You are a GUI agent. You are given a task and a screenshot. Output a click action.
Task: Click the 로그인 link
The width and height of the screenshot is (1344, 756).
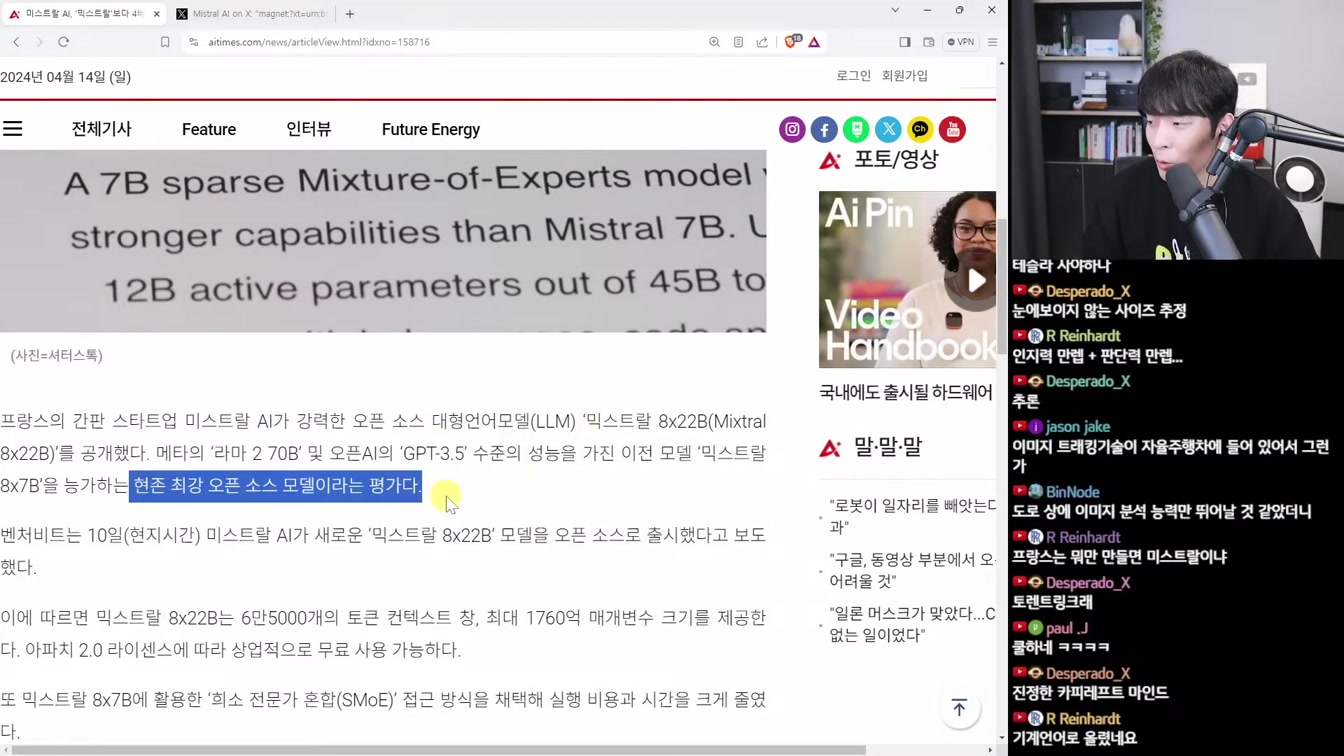click(853, 76)
